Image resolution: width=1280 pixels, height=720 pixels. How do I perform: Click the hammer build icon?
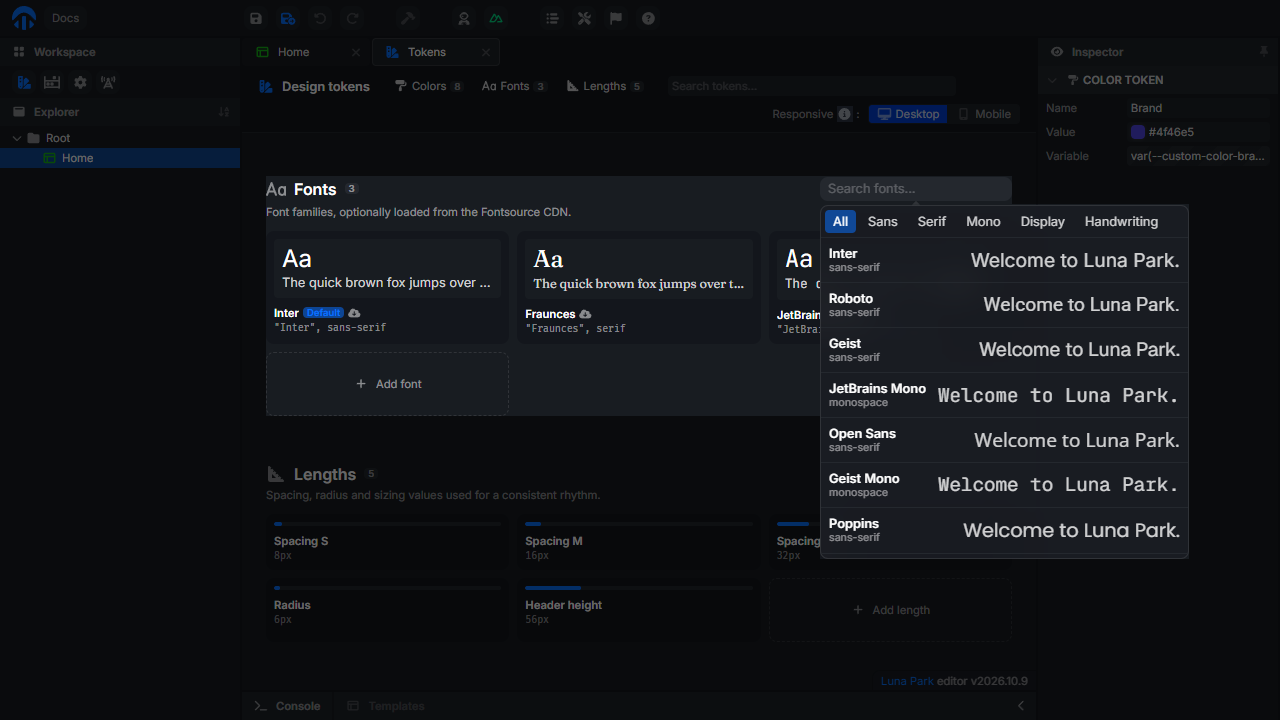point(408,18)
